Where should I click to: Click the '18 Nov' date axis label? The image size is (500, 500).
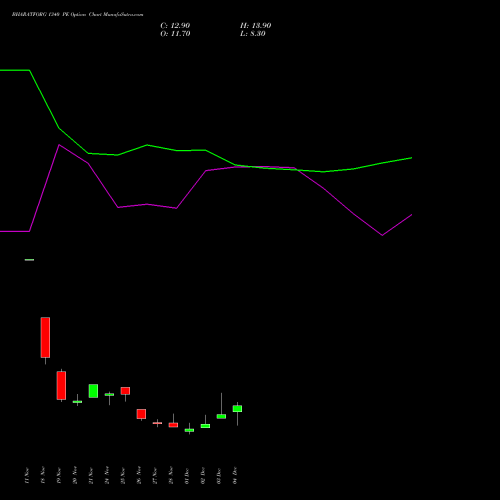(x=43, y=475)
